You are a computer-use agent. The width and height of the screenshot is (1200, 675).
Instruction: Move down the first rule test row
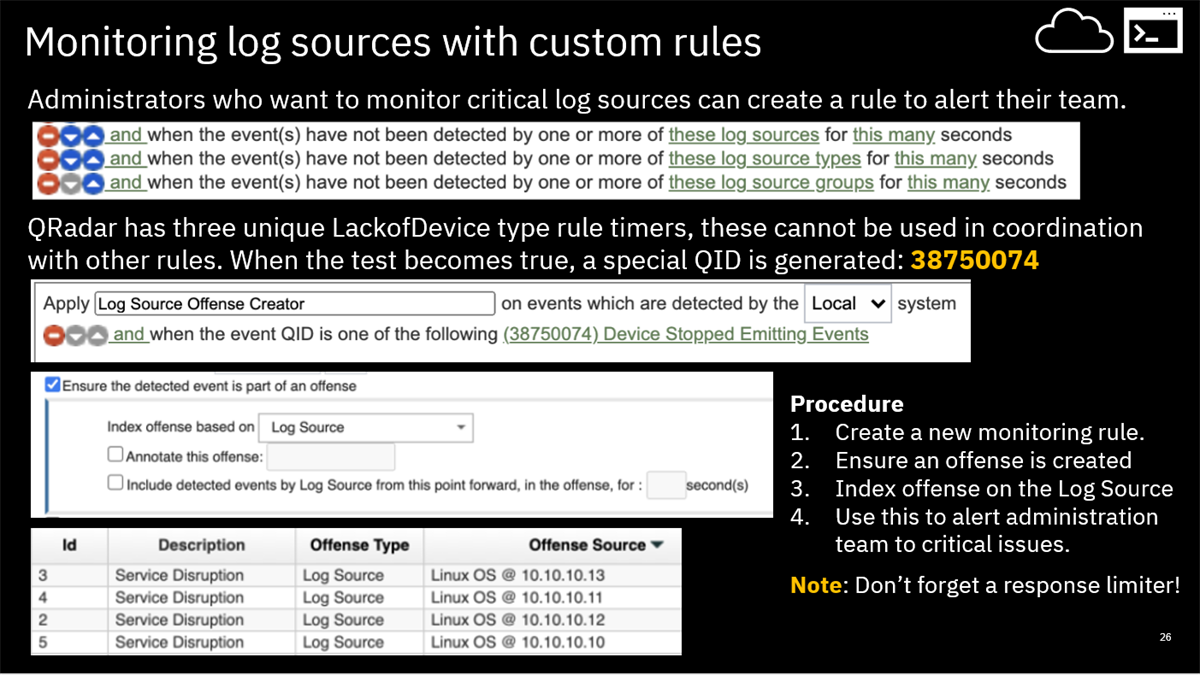(x=72, y=135)
